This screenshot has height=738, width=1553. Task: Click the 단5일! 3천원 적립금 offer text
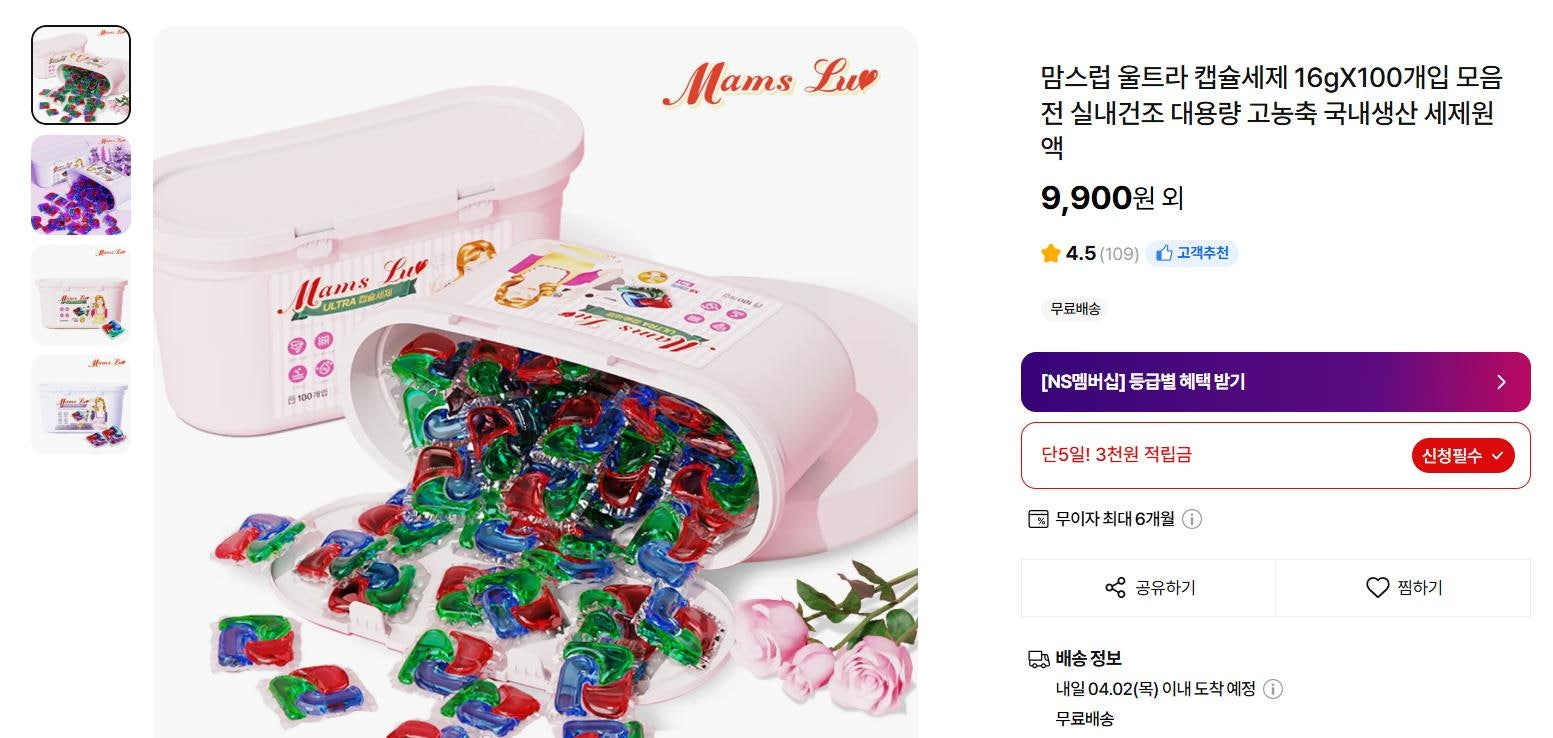1116,455
